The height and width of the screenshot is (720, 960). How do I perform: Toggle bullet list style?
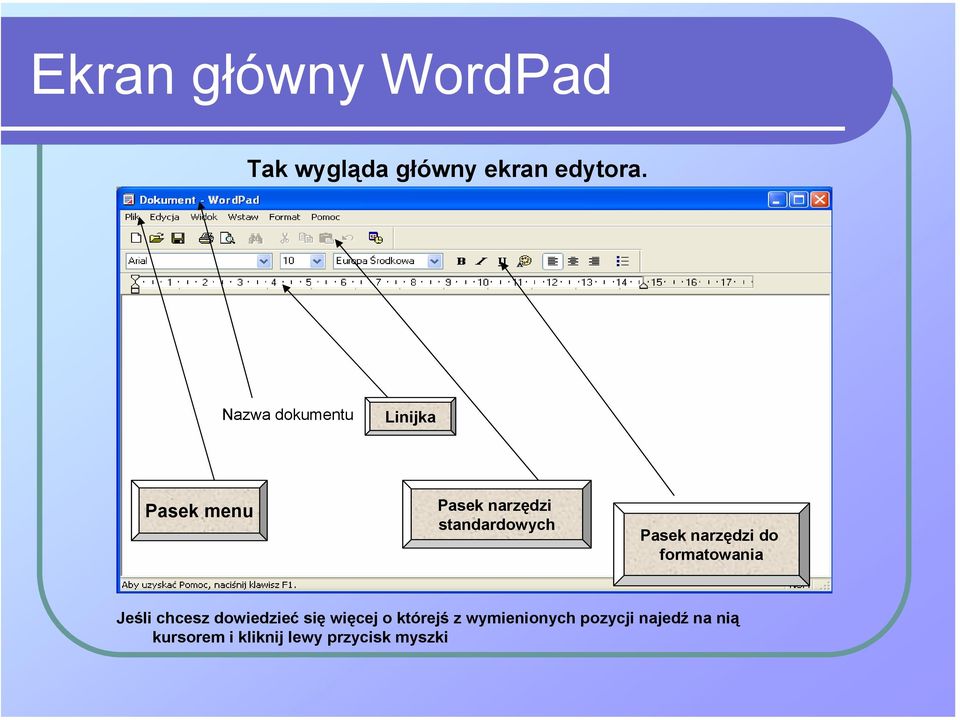point(623,261)
